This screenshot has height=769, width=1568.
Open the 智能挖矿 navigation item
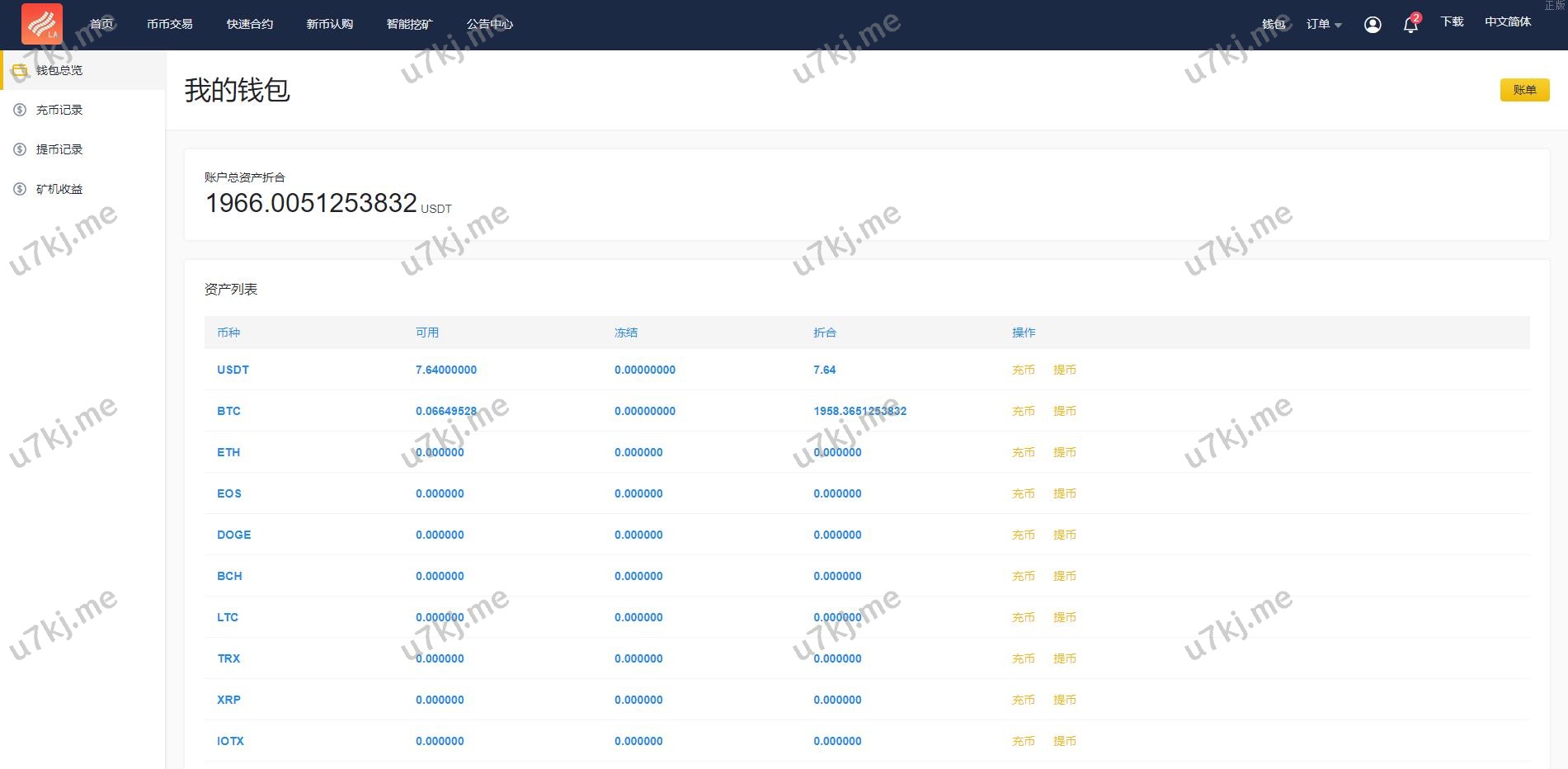[x=409, y=24]
